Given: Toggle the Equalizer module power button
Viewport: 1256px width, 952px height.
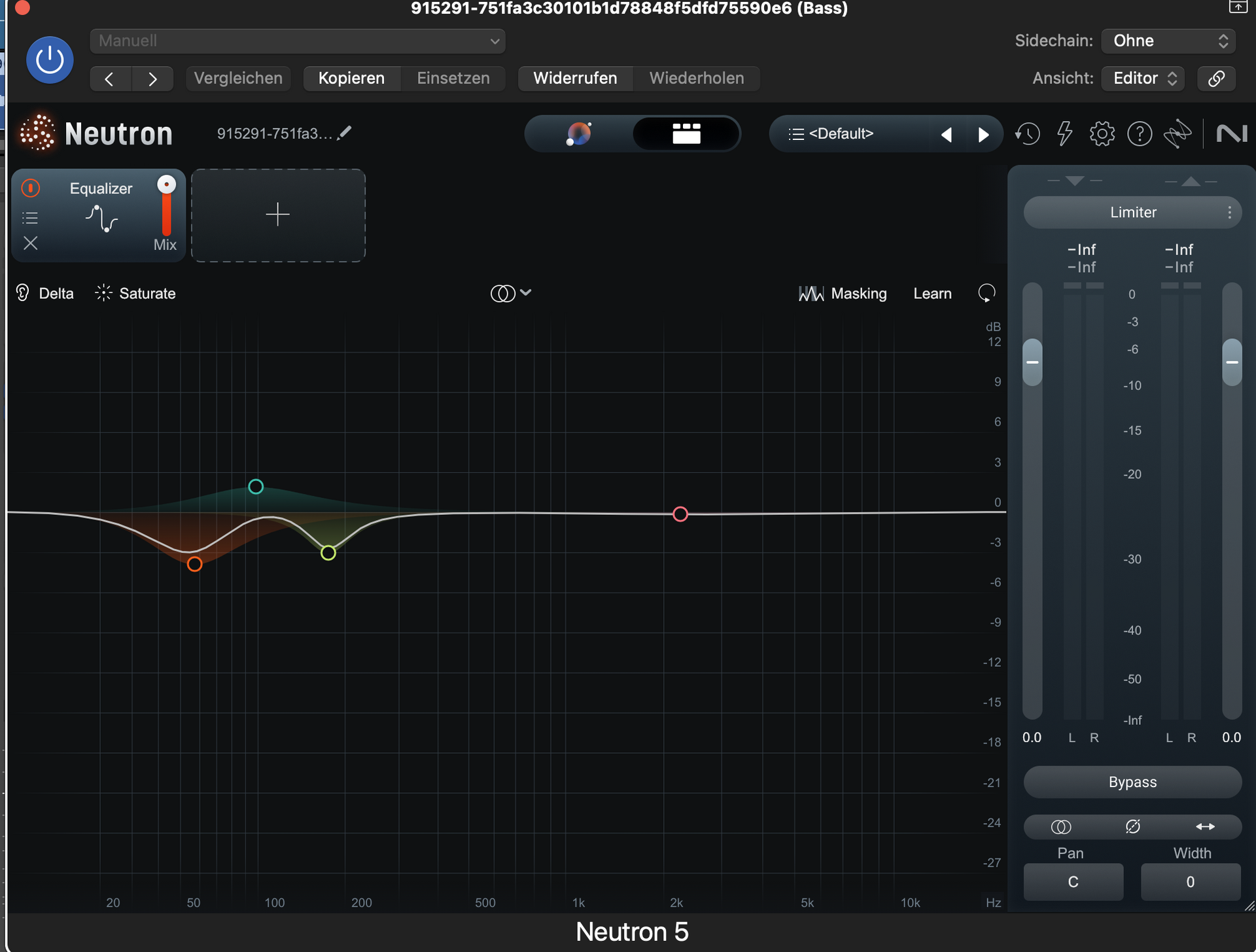Looking at the screenshot, I should [31, 188].
